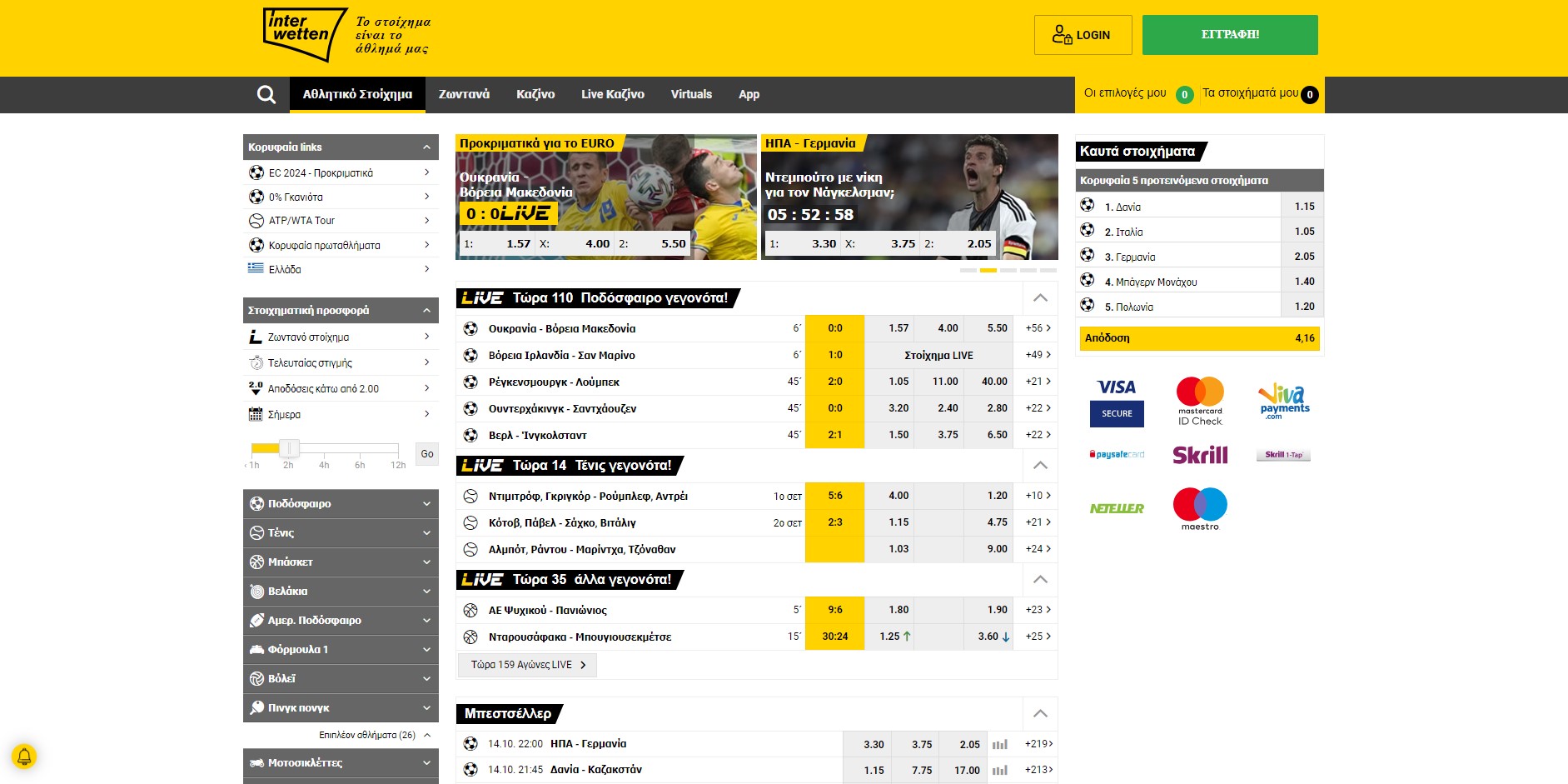Click basketball icon beside ΑΕ Ψυχικού - Πανιώνιος
Screen dimensions: 1568x784
point(470,611)
